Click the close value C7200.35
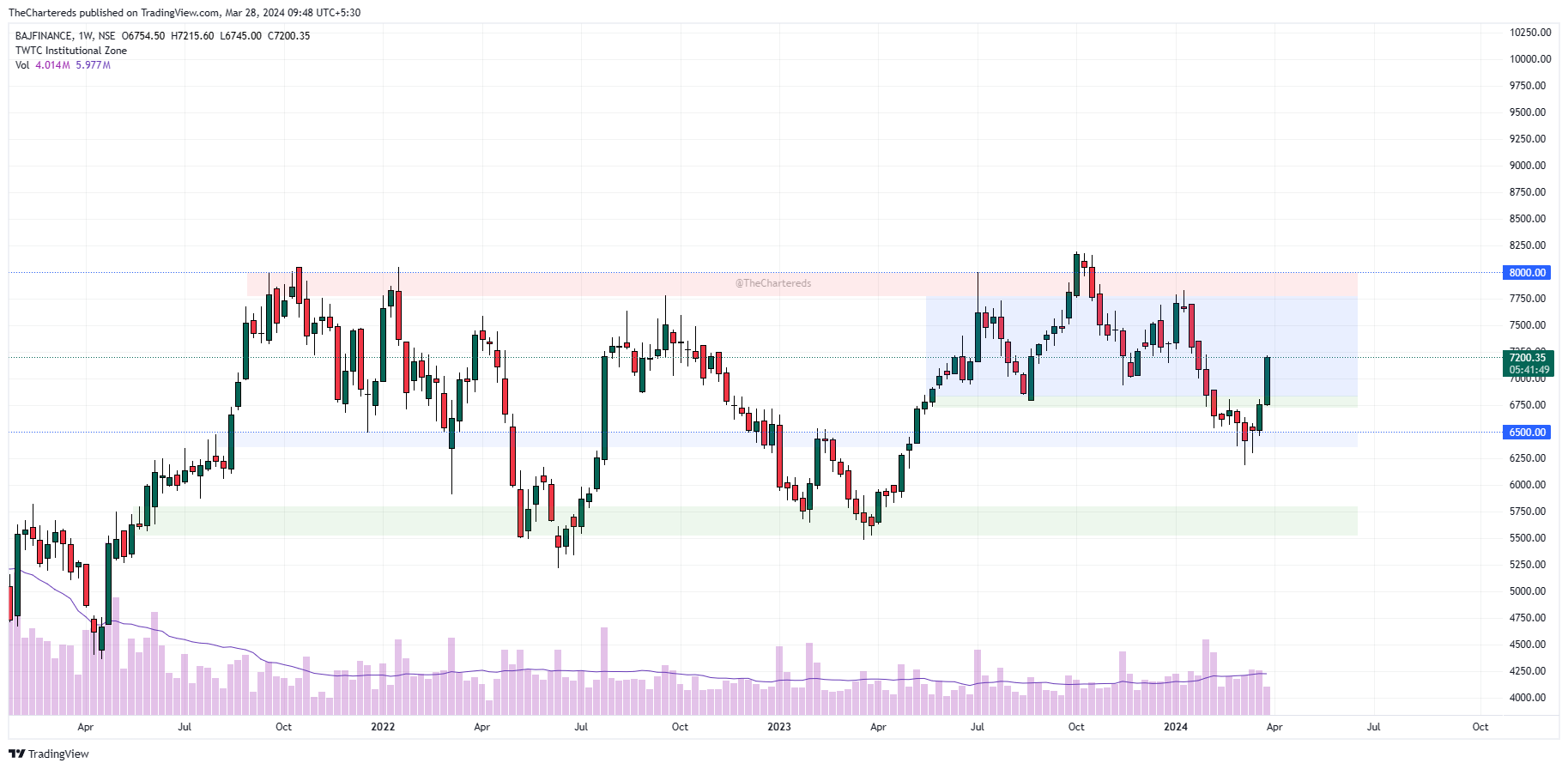This screenshot has height=769, width=1568. coord(288,36)
